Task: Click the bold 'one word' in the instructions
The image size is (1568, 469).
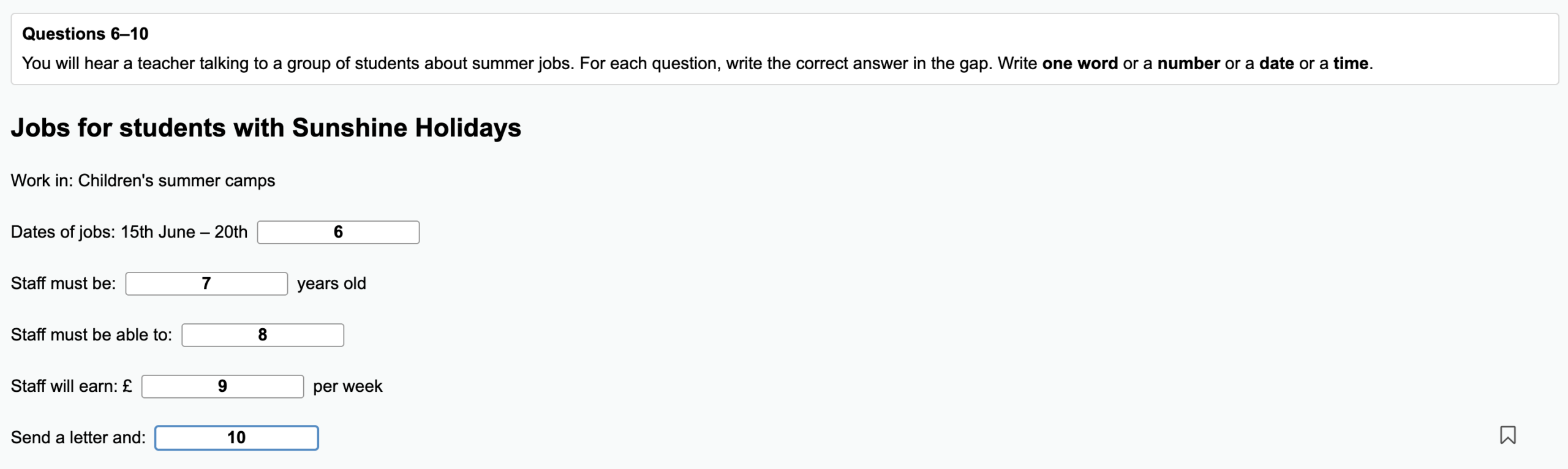Action: pos(1080,63)
